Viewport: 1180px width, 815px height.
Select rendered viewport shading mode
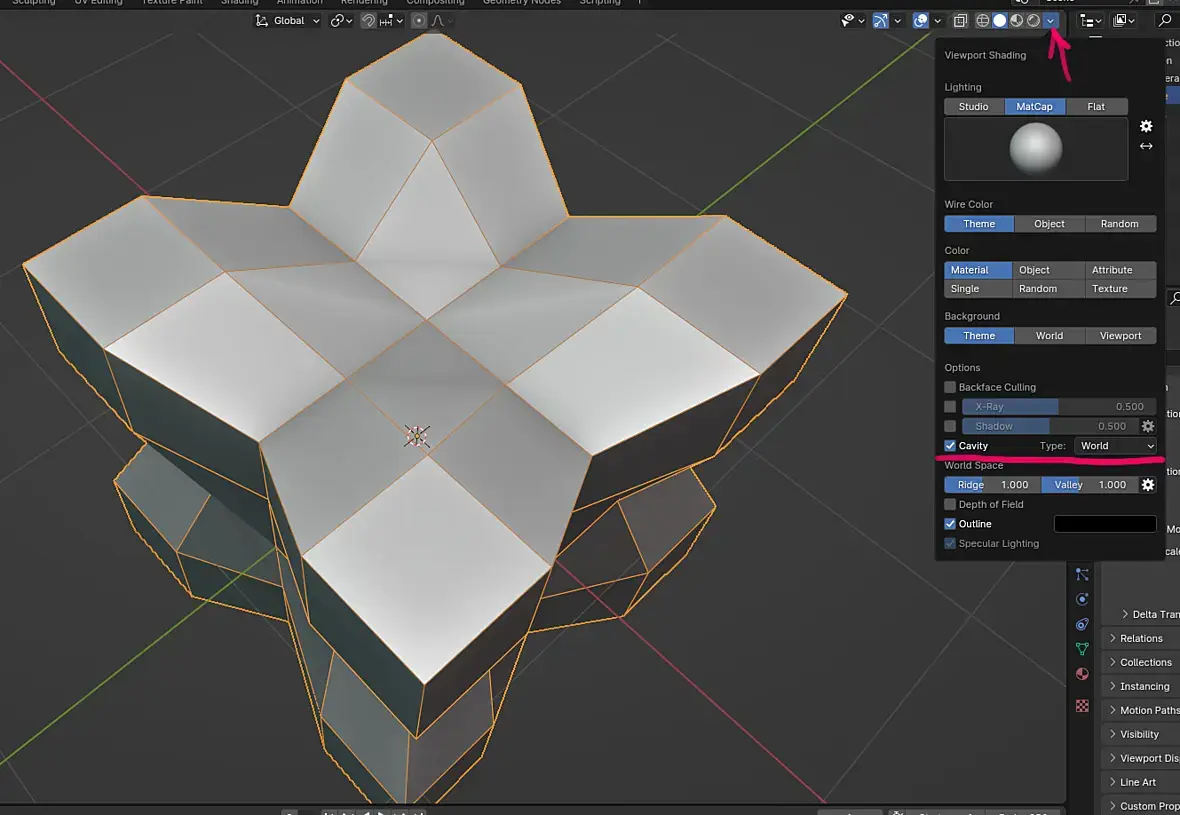[1034, 21]
